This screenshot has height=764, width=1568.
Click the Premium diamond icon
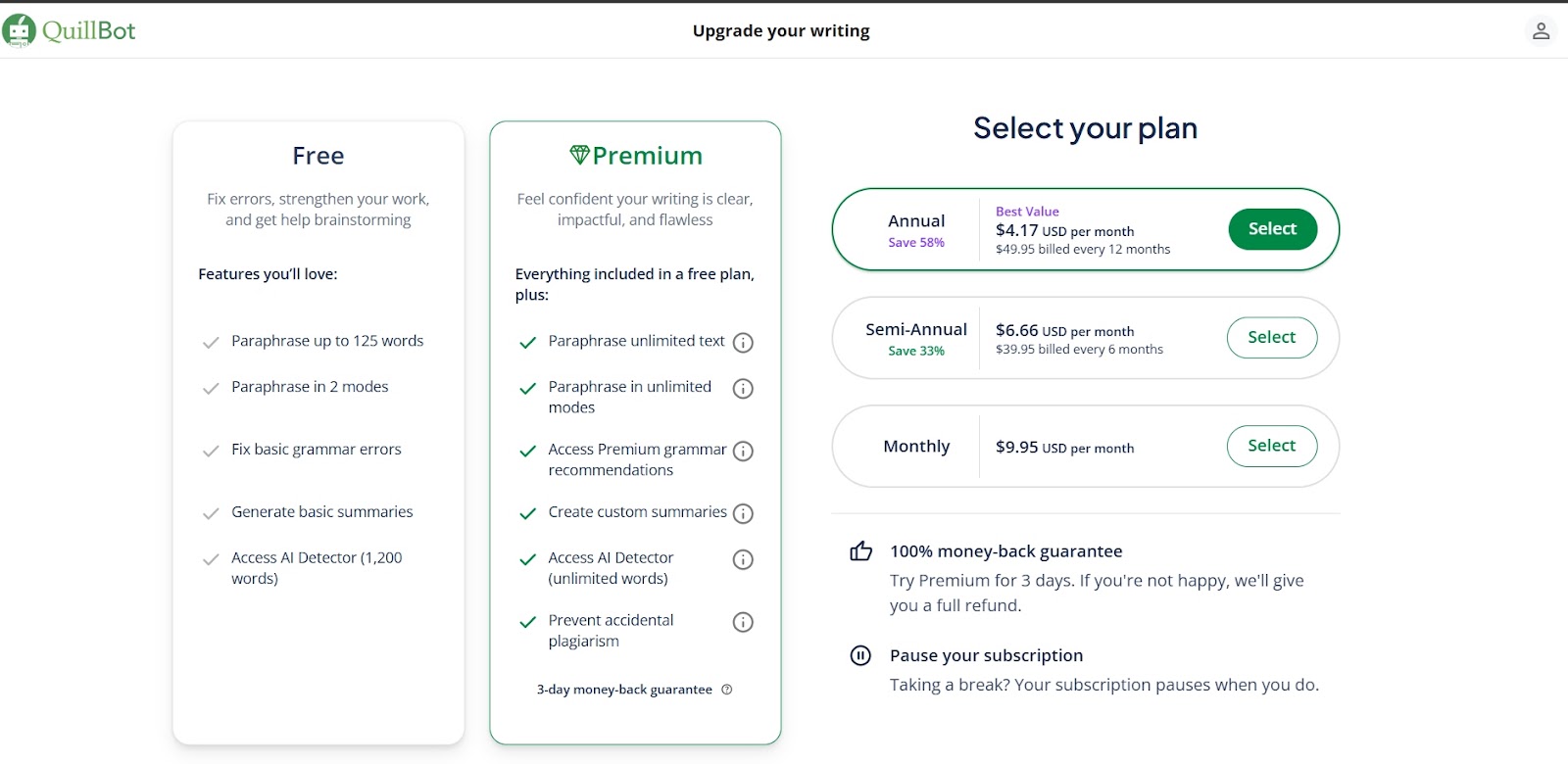pyautogui.click(x=579, y=155)
